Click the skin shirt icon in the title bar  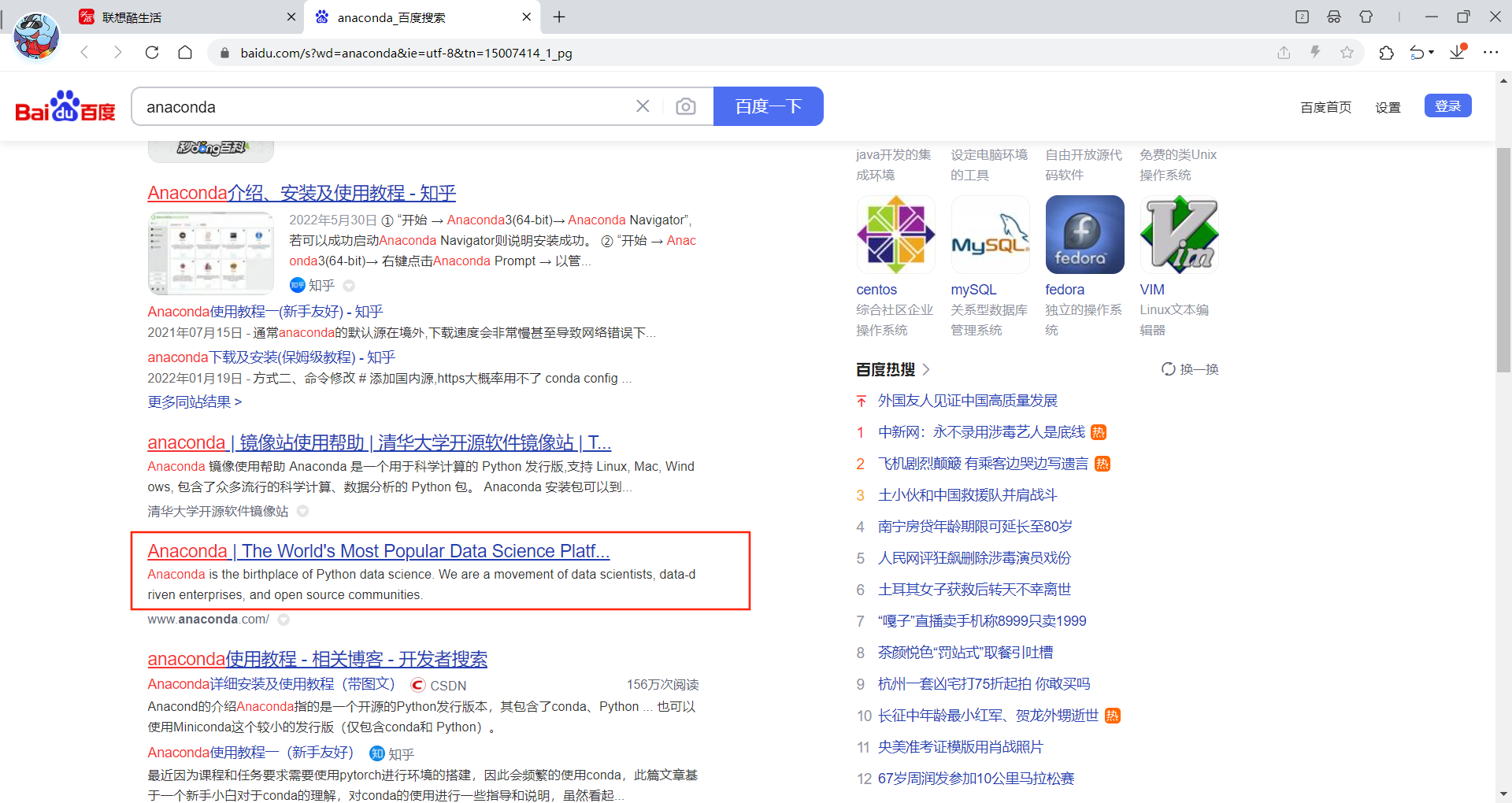1366,17
